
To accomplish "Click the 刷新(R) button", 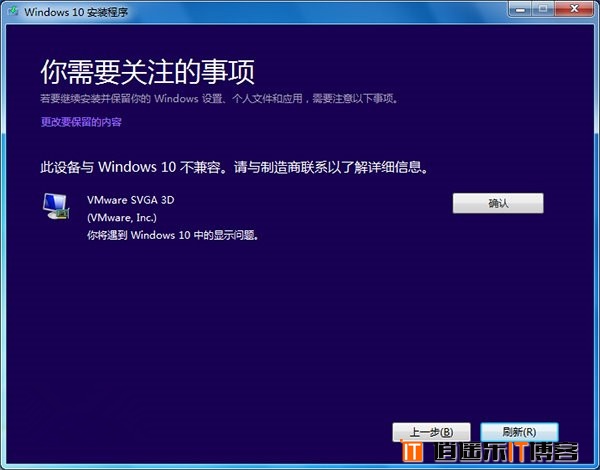I will (519, 432).
